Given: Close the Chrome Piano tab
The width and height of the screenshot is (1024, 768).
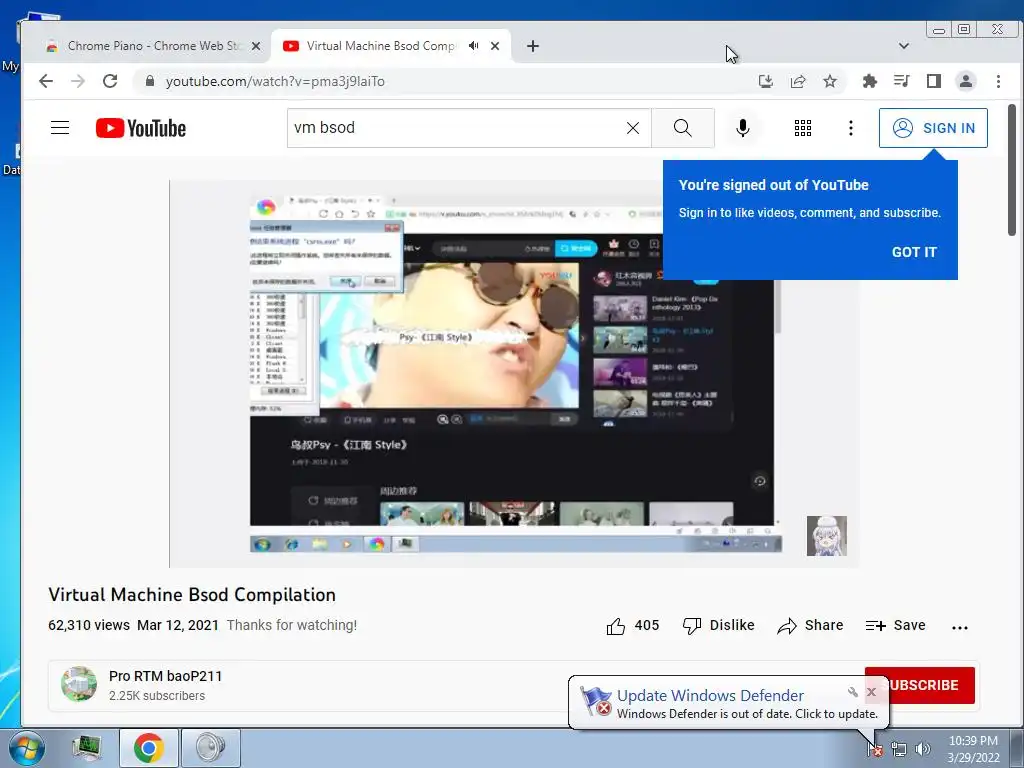Looking at the screenshot, I should pyautogui.click(x=256, y=46).
